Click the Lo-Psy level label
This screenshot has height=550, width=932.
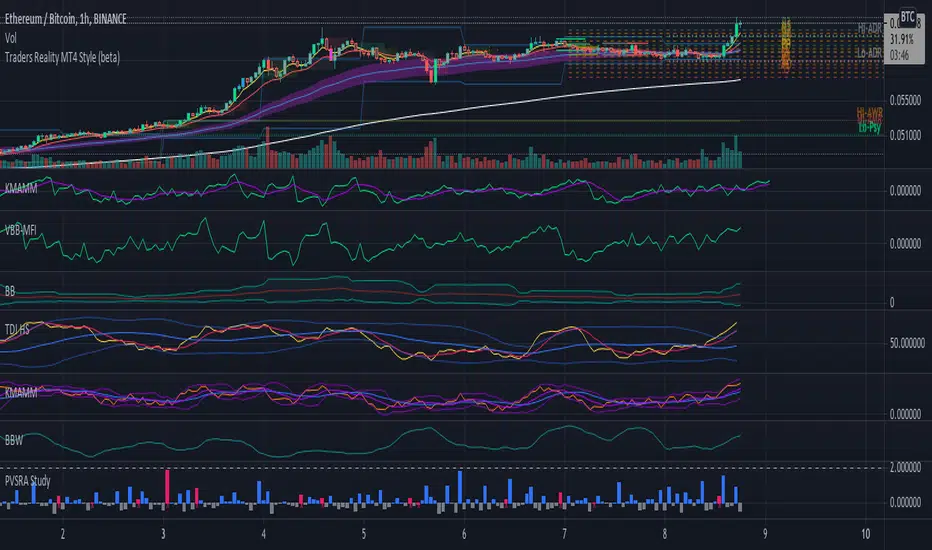[870, 127]
